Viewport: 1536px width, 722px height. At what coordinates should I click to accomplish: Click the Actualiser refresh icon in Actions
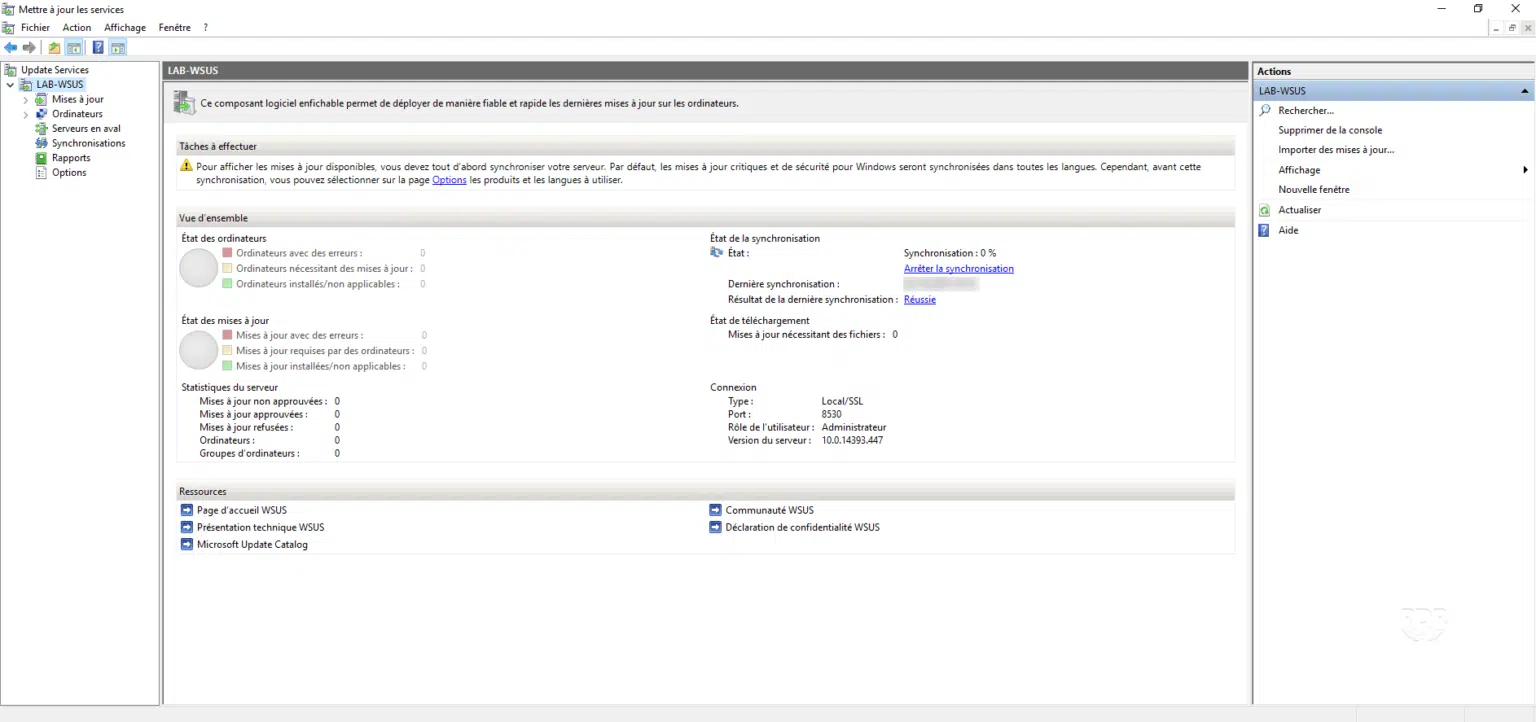[x=1265, y=210]
